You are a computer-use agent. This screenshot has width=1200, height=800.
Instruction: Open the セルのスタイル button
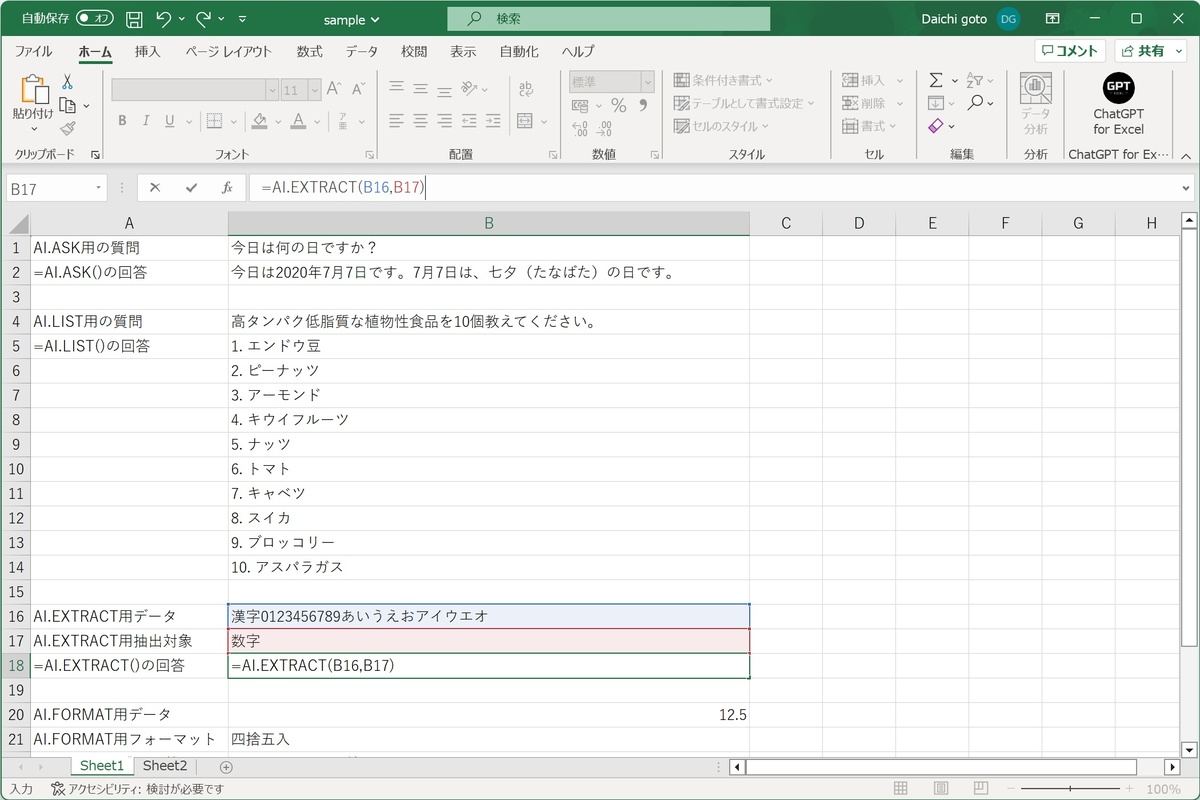coord(722,126)
